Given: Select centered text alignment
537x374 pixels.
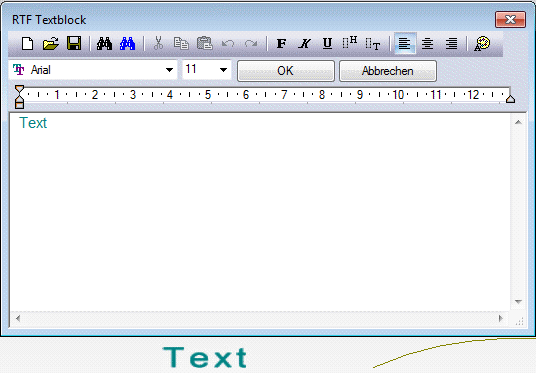Looking at the screenshot, I should pyautogui.click(x=427, y=44).
